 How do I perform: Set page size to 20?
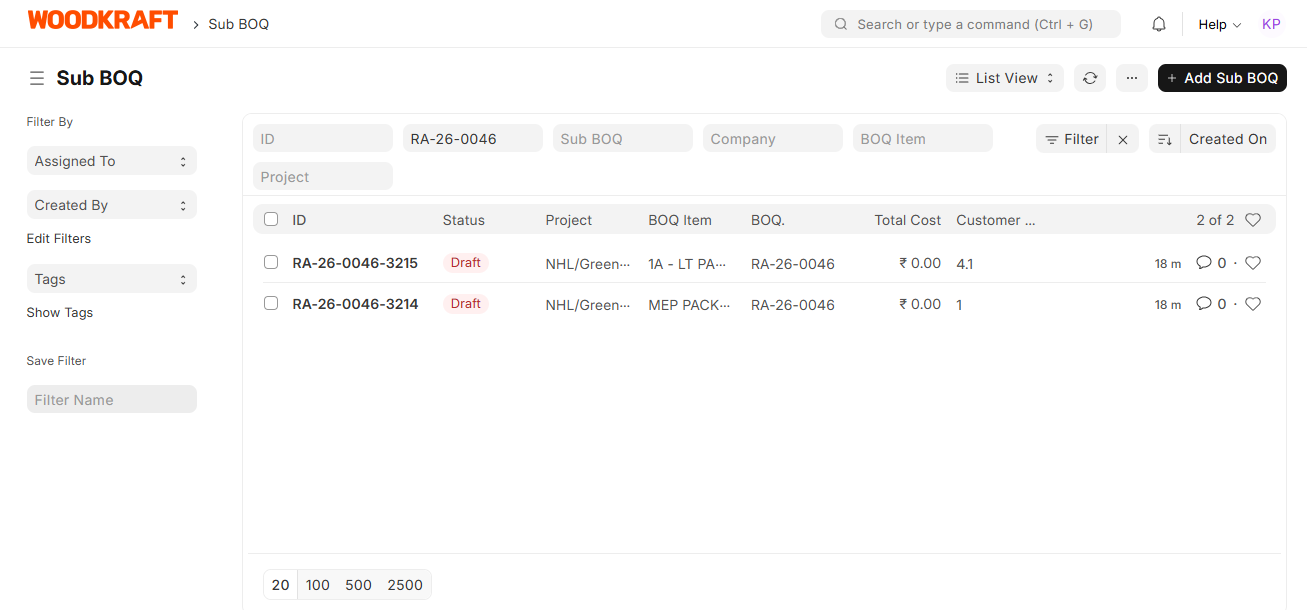281,585
